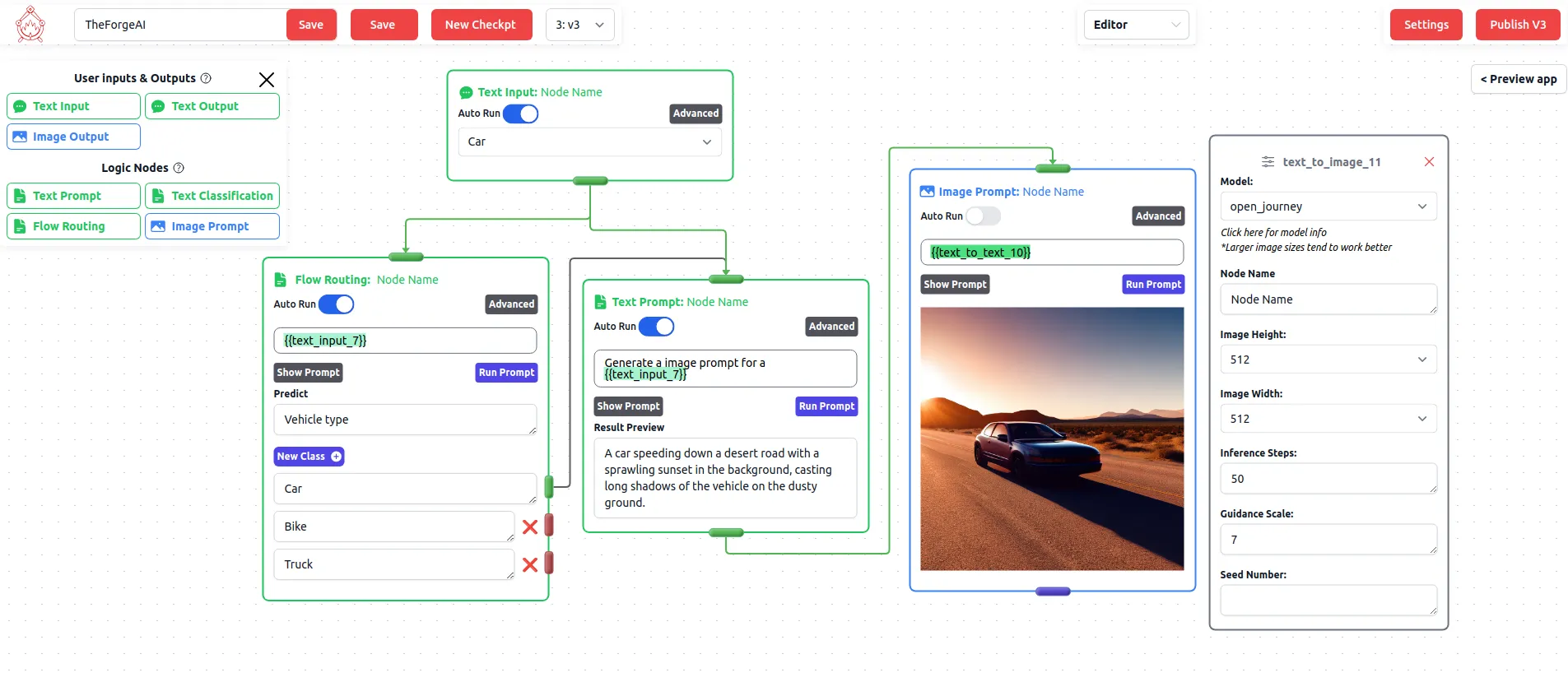Toggle Auto Run on the Text Input node
The image size is (1568, 682).
click(x=520, y=114)
